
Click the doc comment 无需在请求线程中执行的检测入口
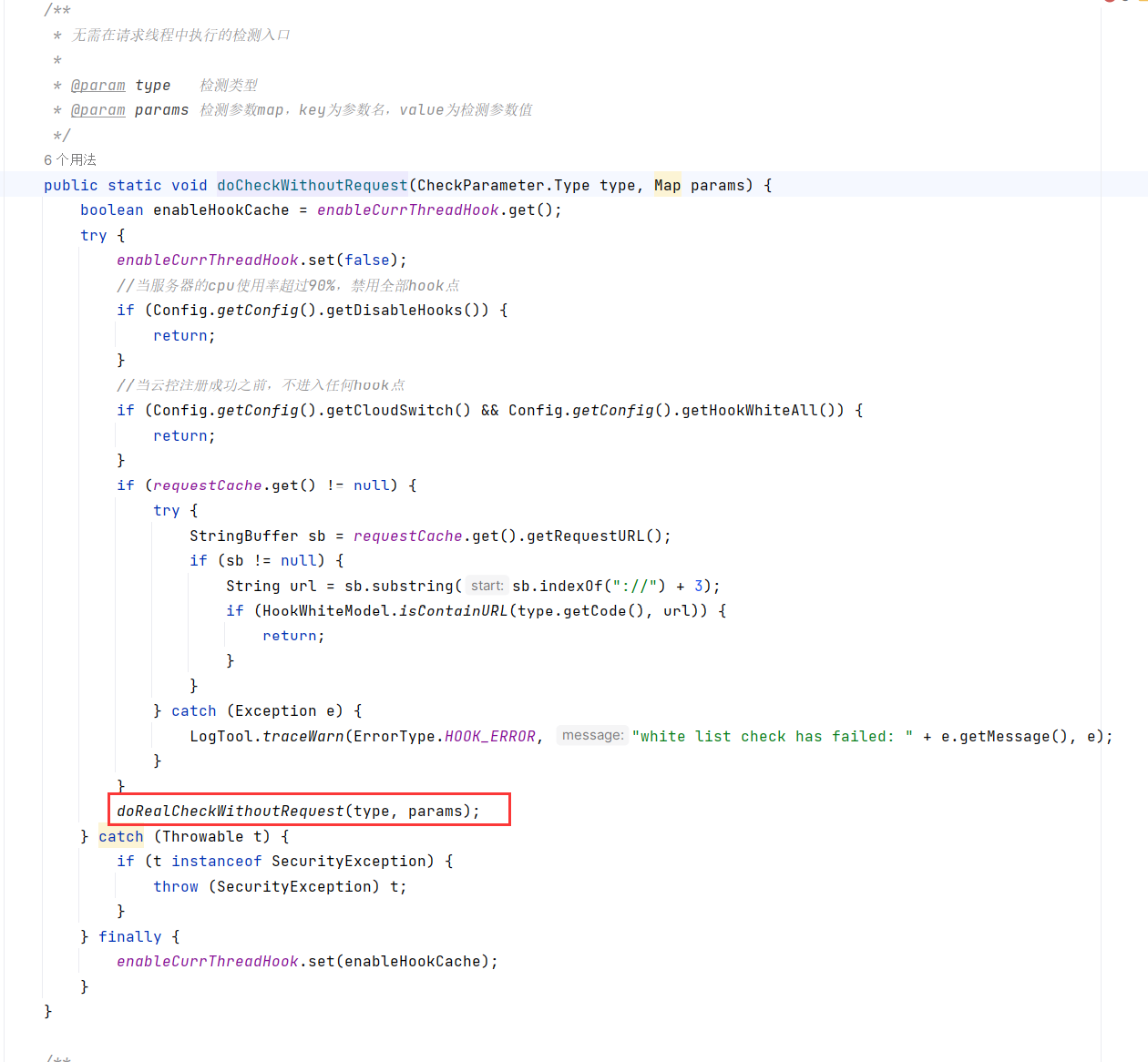tap(180, 35)
